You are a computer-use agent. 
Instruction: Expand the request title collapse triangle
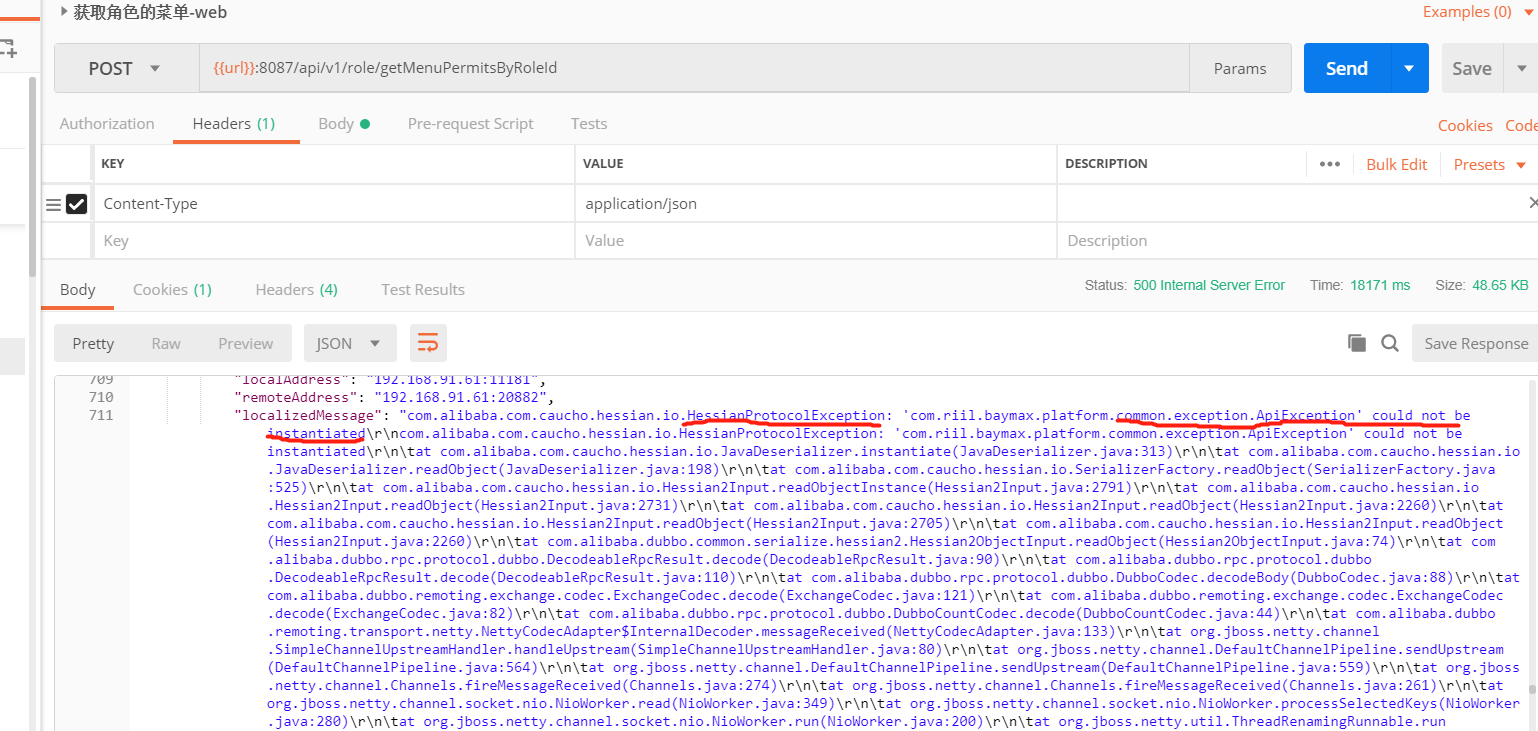[x=64, y=12]
